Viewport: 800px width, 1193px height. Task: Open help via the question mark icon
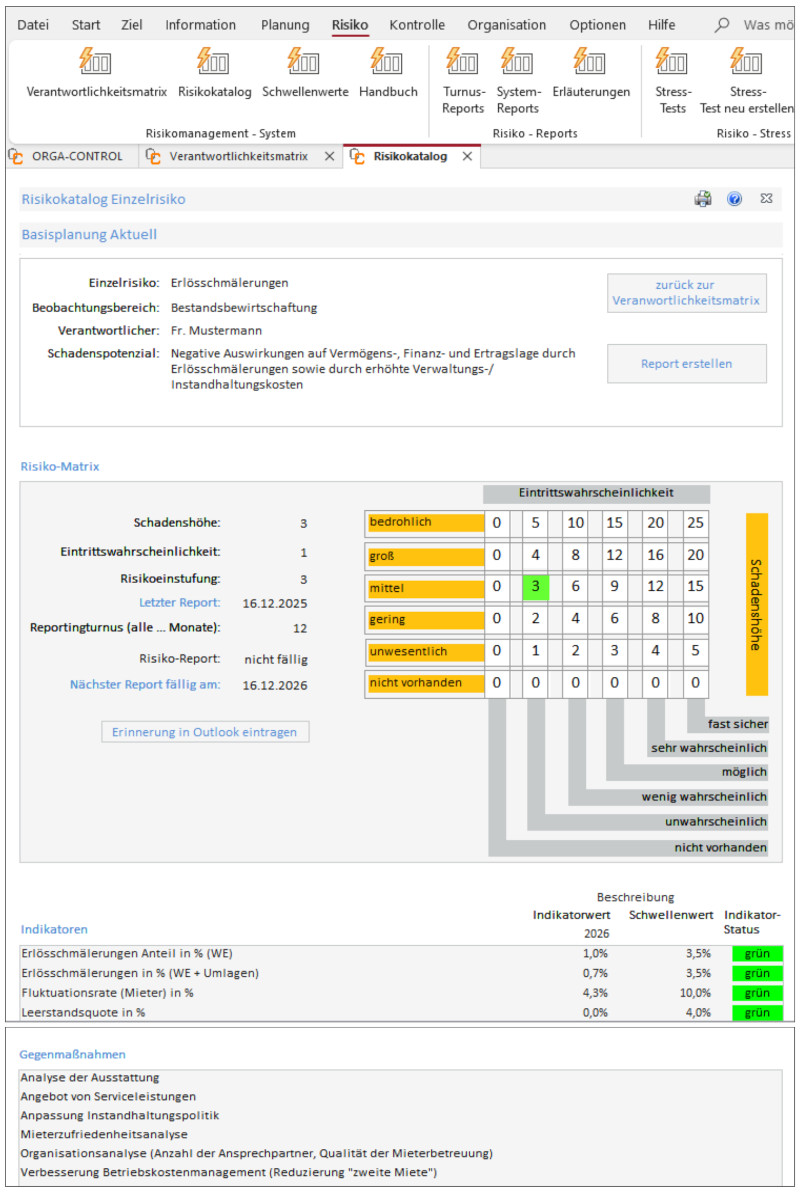(x=736, y=198)
